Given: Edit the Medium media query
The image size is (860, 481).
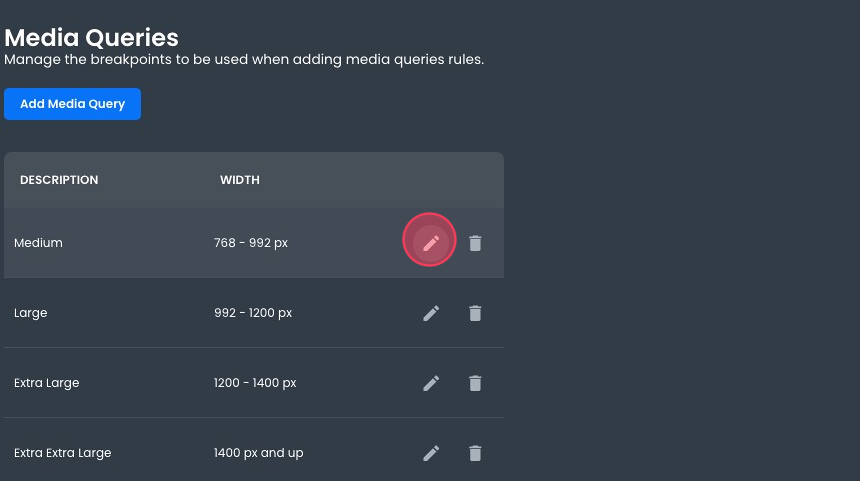Looking at the screenshot, I should (430, 243).
